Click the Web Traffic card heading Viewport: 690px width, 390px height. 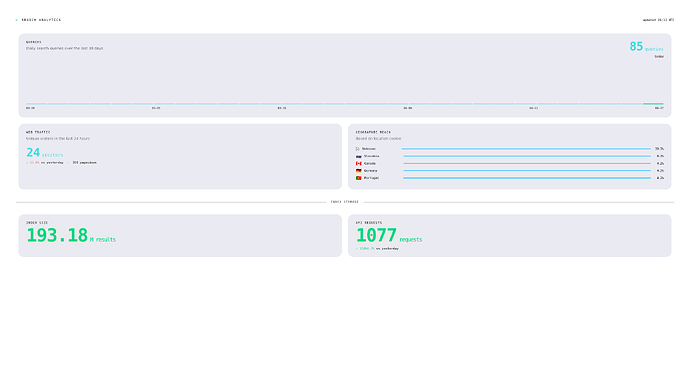tap(38, 132)
